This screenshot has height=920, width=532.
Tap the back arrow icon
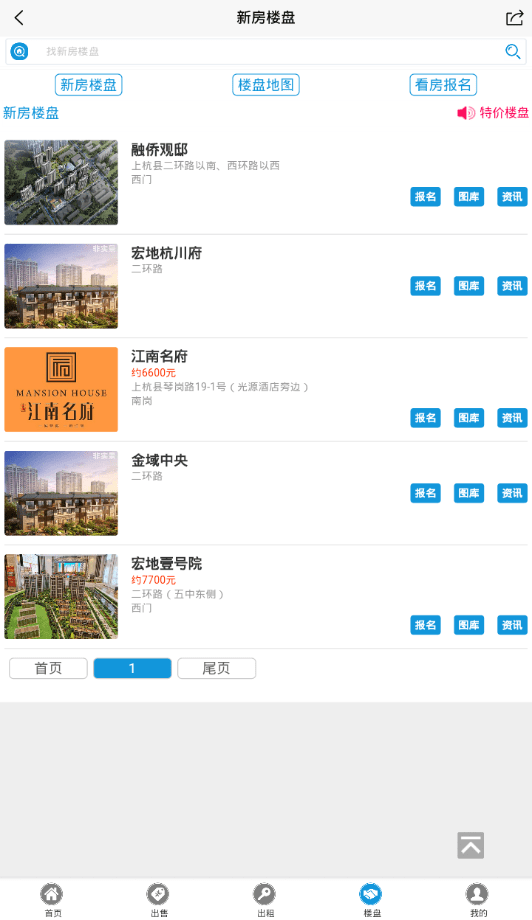pos(19,18)
